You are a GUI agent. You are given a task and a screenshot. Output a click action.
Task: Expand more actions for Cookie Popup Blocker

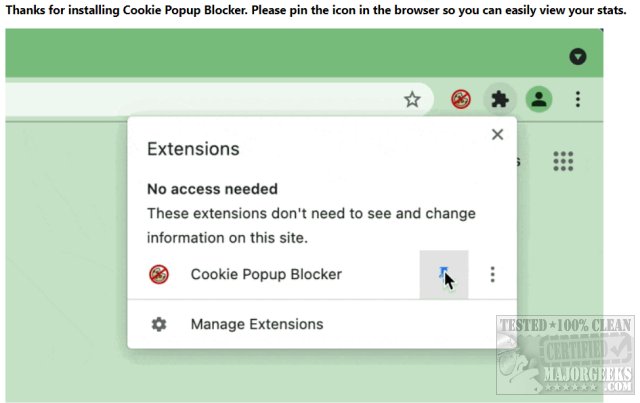coord(492,274)
